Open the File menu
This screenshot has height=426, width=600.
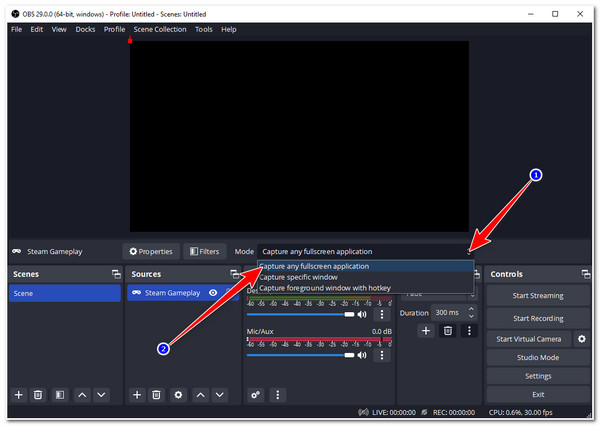pyautogui.click(x=16, y=29)
